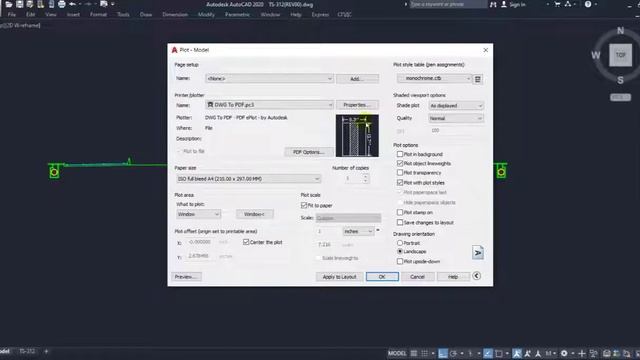Expand the quick access toolbar customize arrow

(x=113, y=4)
